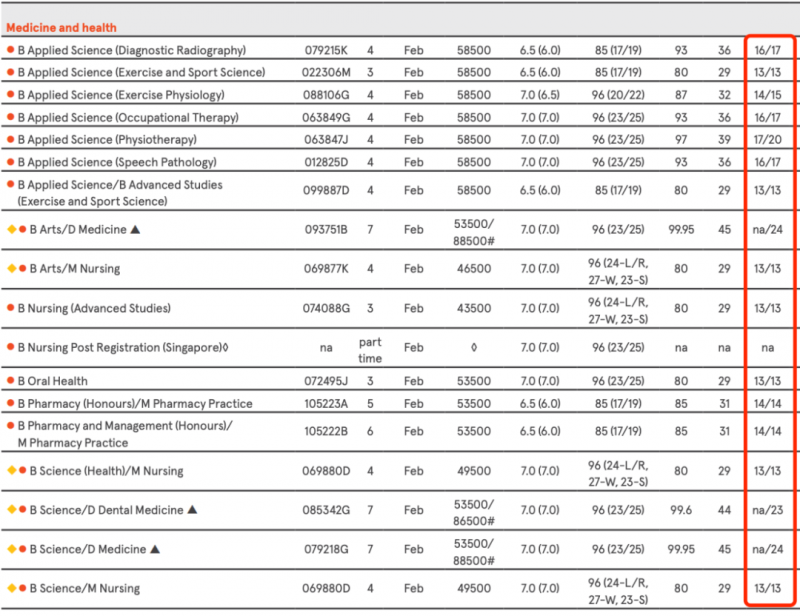Viewport: 800px width, 616px height.
Task: Select B Applied Science/B Advanced Studies course name
Action: [x=120, y=193]
